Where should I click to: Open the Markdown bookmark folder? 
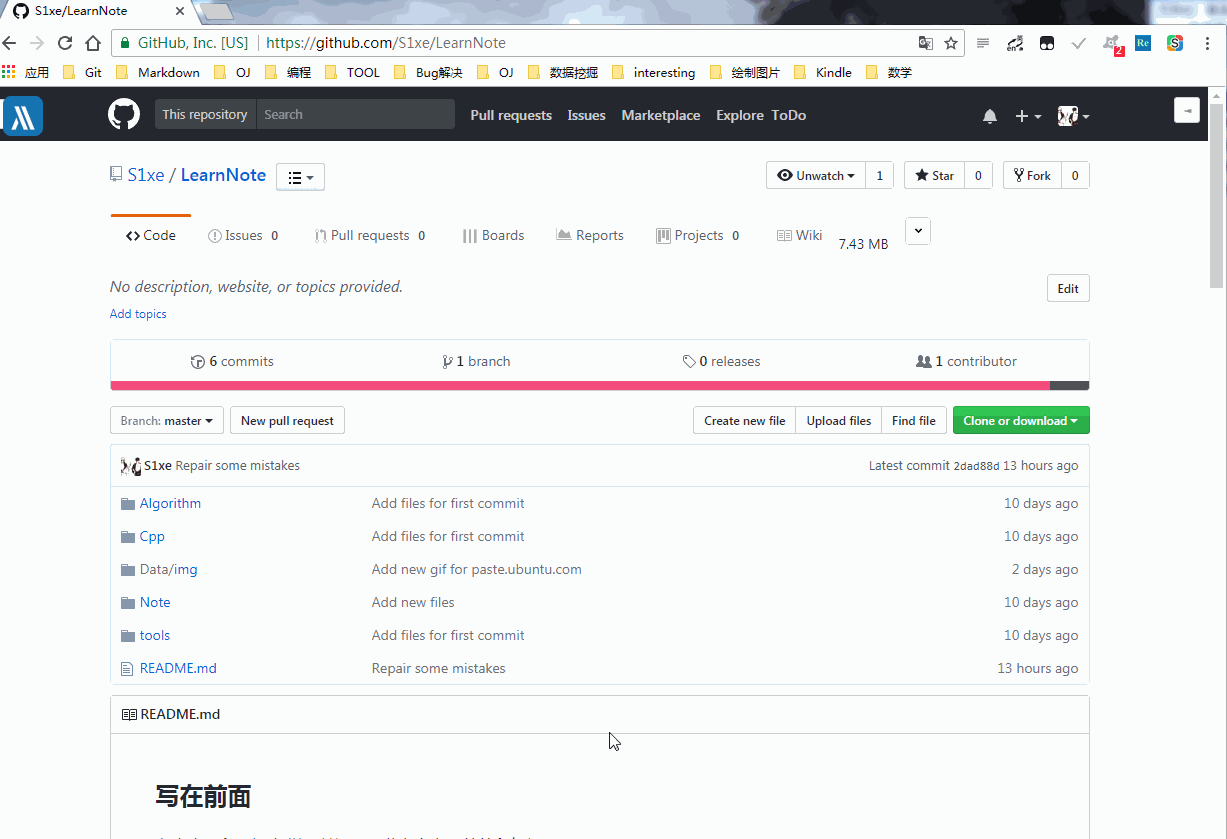pos(158,72)
